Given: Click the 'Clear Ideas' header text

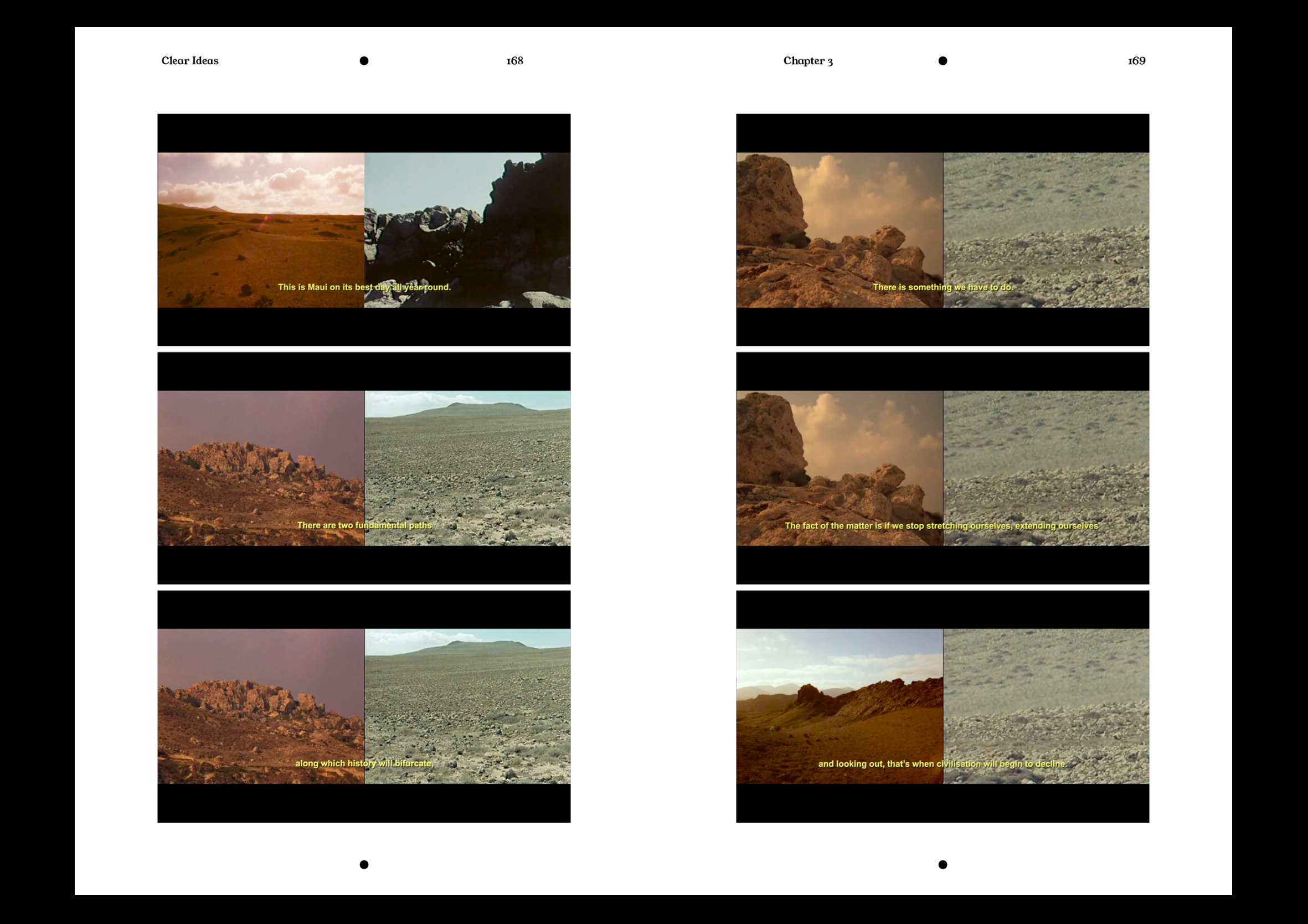Looking at the screenshot, I should [x=190, y=60].
